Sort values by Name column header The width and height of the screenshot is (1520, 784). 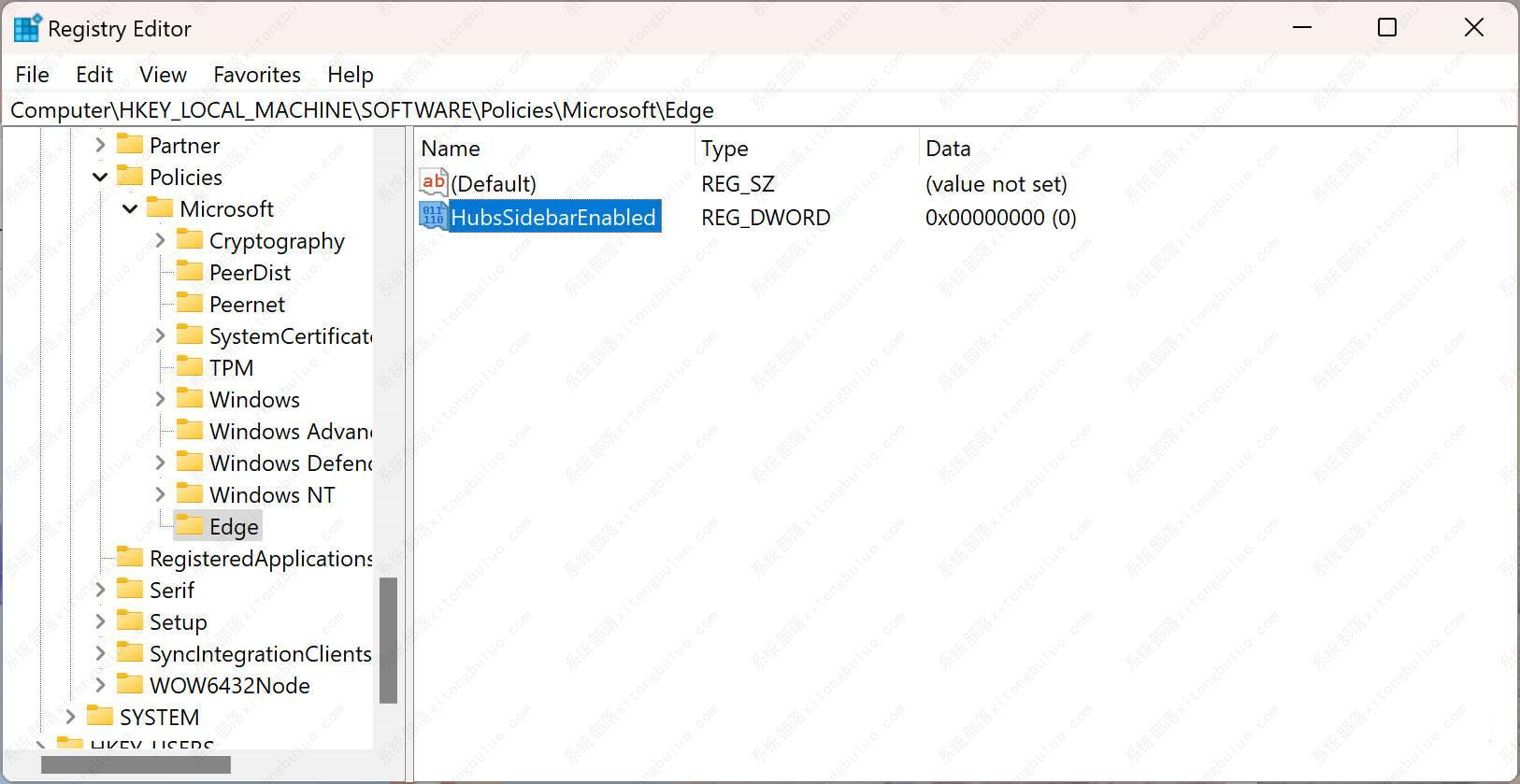(x=555, y=149)
